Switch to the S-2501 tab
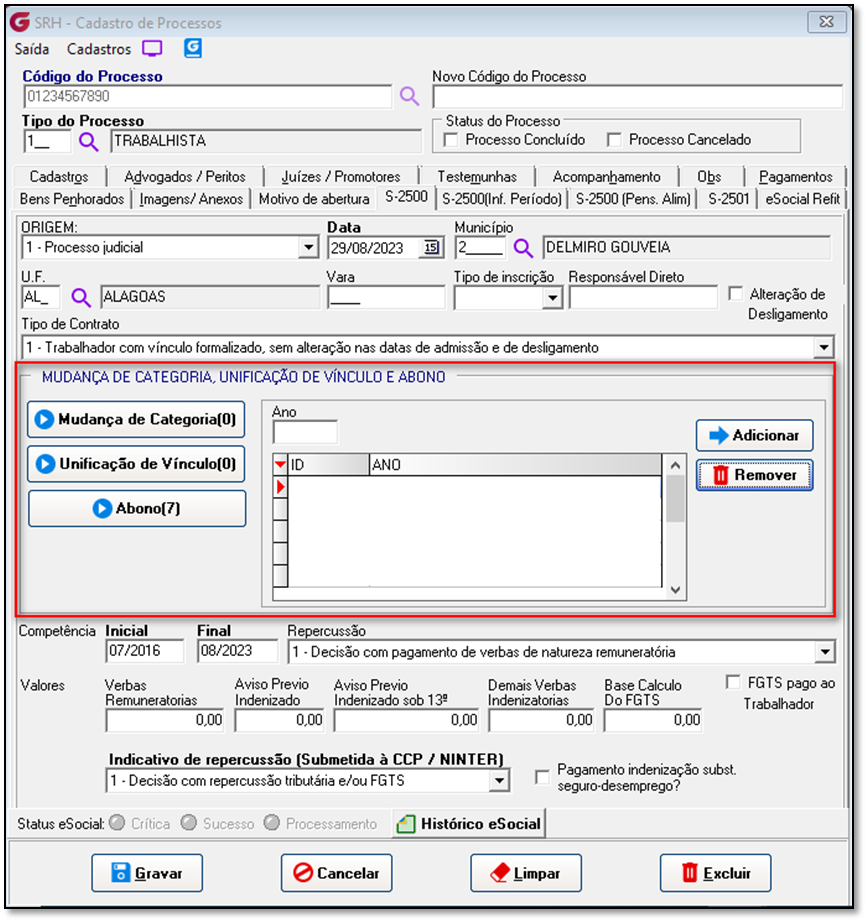Image resolution: width=867 pixels, height=922 pixels. [x=728, y=199]
